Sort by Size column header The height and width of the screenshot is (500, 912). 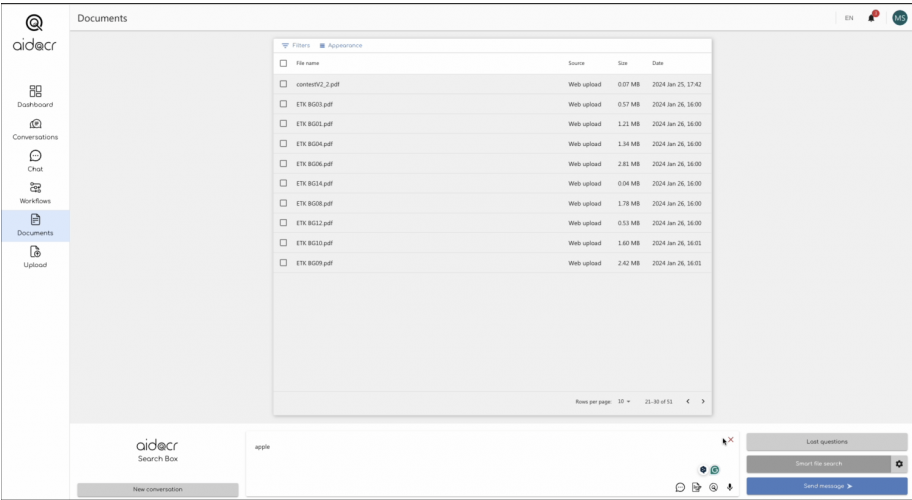pyautogui.click(x=622, y=63)
